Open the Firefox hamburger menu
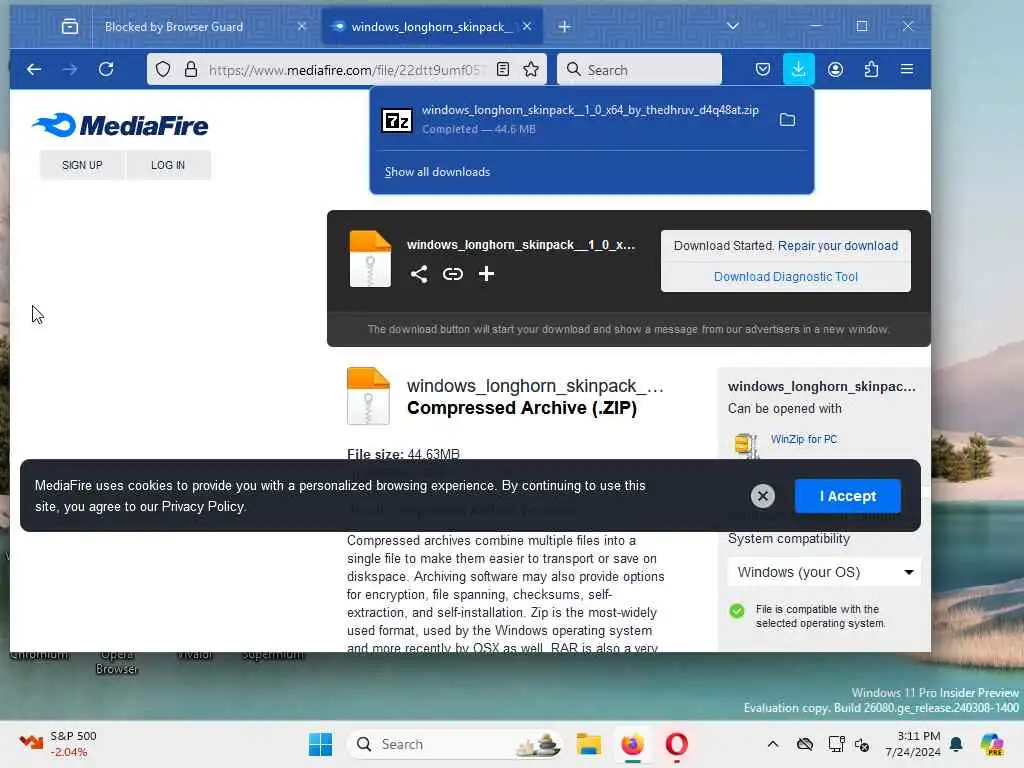Viewport: 1024px width, 768px height. (x=906, y=69)
